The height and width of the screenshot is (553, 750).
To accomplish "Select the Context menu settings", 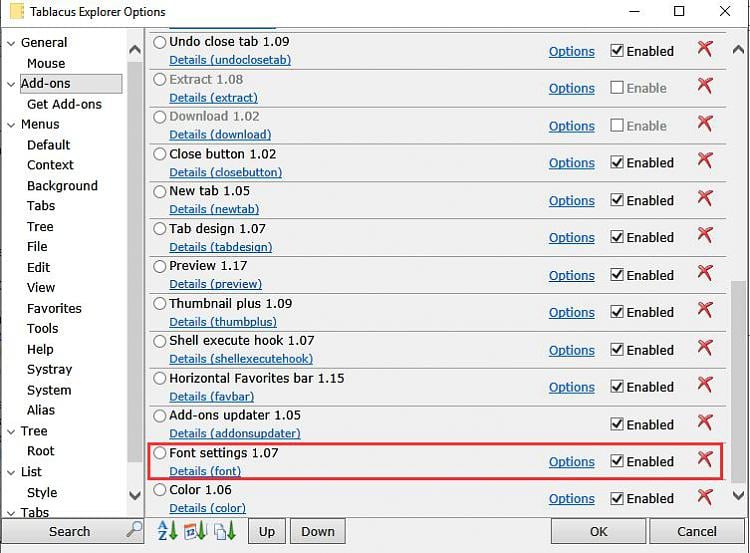I will point(50,165).
